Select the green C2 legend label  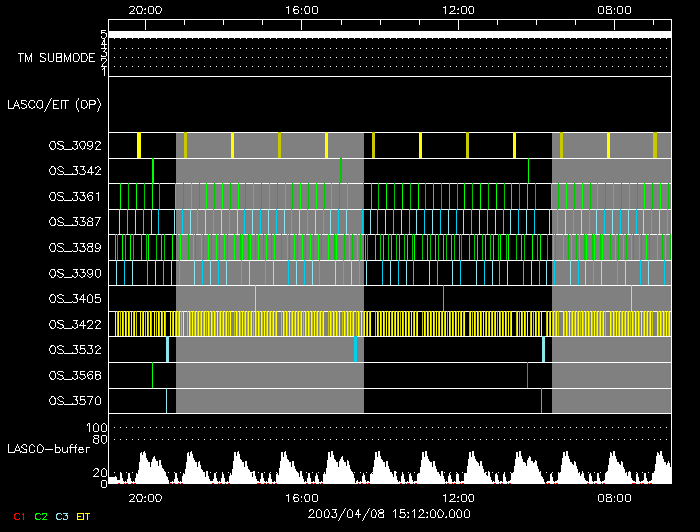click(40, 516)
